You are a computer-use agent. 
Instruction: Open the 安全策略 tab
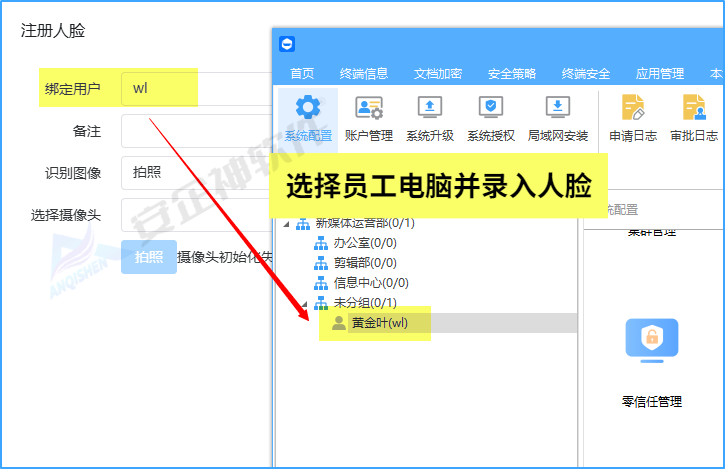point(512,74)
